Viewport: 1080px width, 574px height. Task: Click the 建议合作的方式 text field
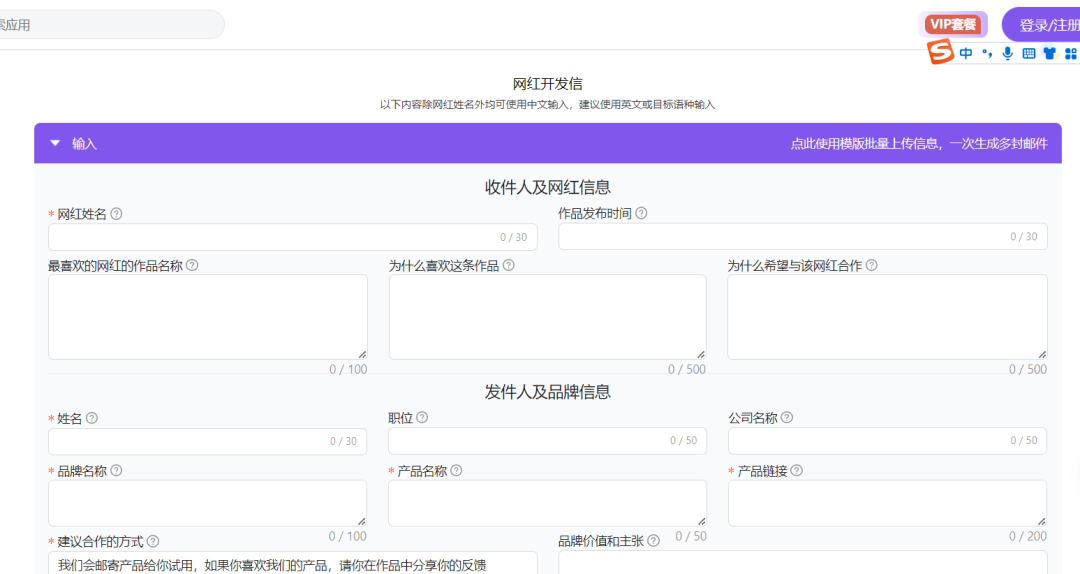293,563
